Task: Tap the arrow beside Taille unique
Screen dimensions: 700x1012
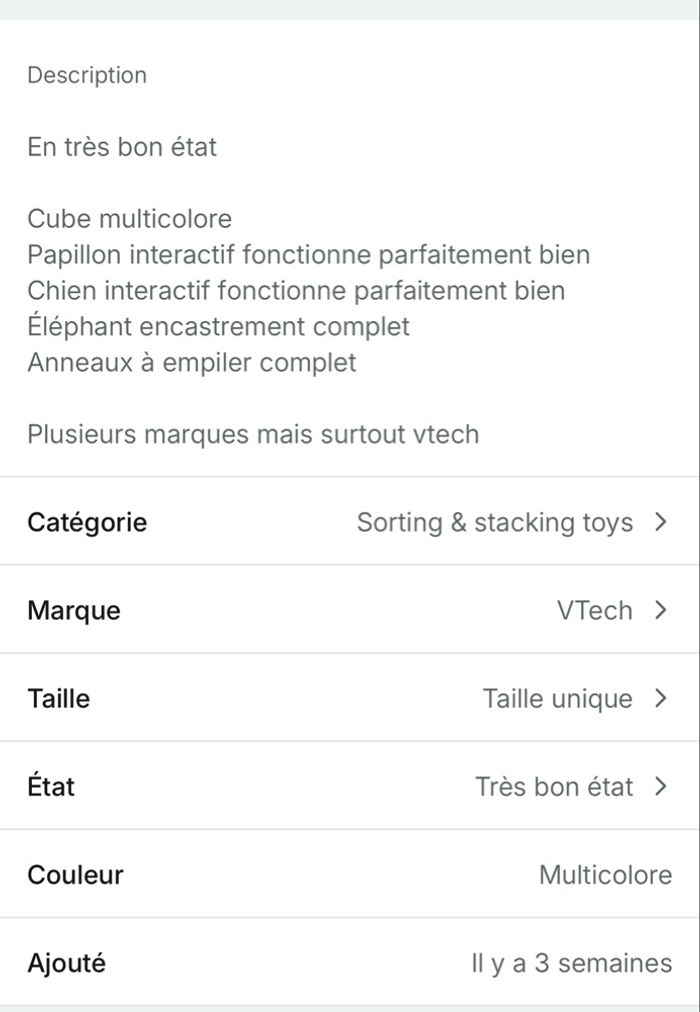Action: 659,698
